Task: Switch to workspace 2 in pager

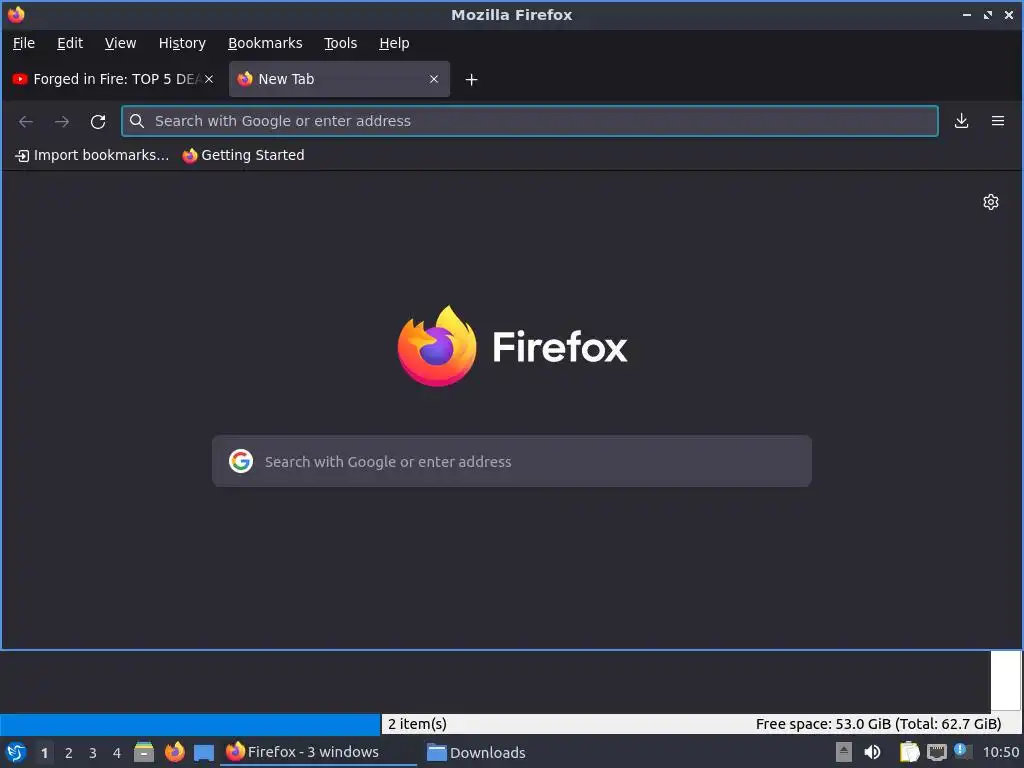Action: (69, 753)
